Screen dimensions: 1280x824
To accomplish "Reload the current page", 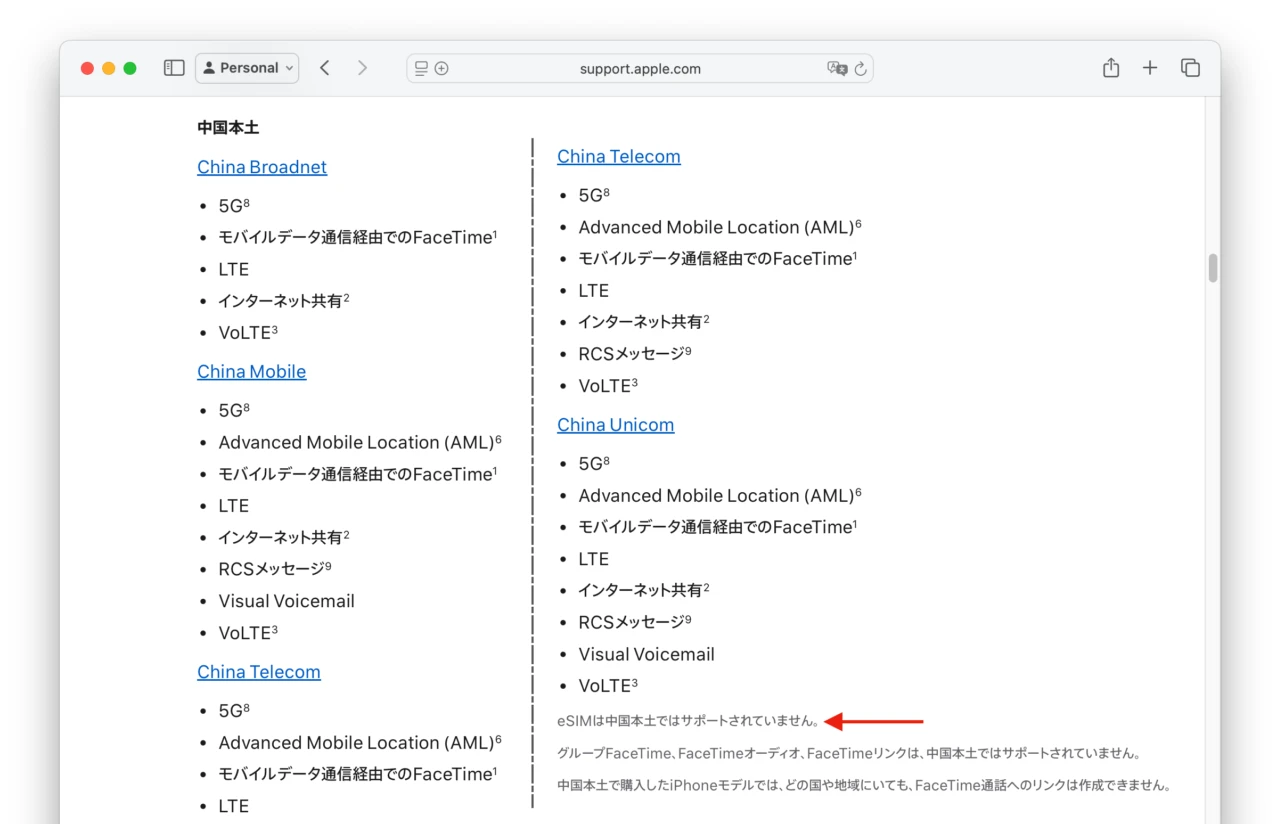I will pyautogui.click(x=860, y=69).
